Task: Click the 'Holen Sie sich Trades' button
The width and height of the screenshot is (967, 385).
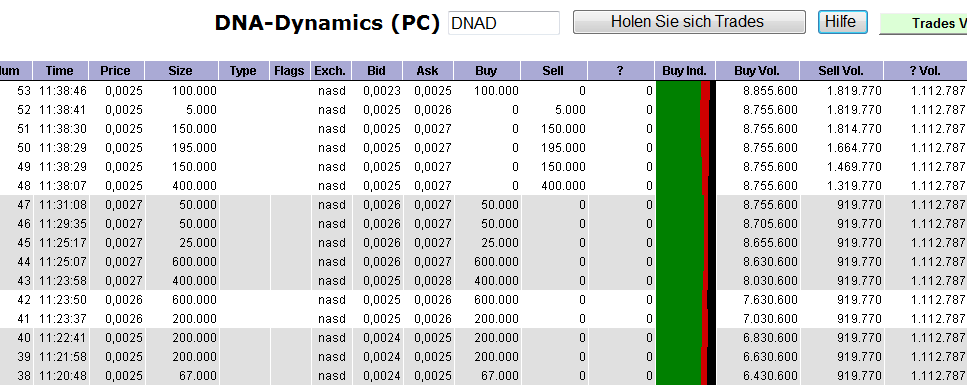Action: 689,22
